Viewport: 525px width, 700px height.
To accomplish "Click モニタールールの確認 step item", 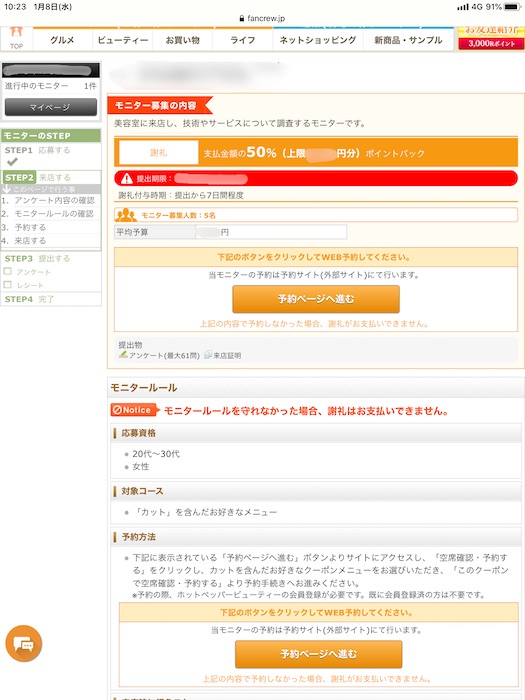I will pos(48,214).
